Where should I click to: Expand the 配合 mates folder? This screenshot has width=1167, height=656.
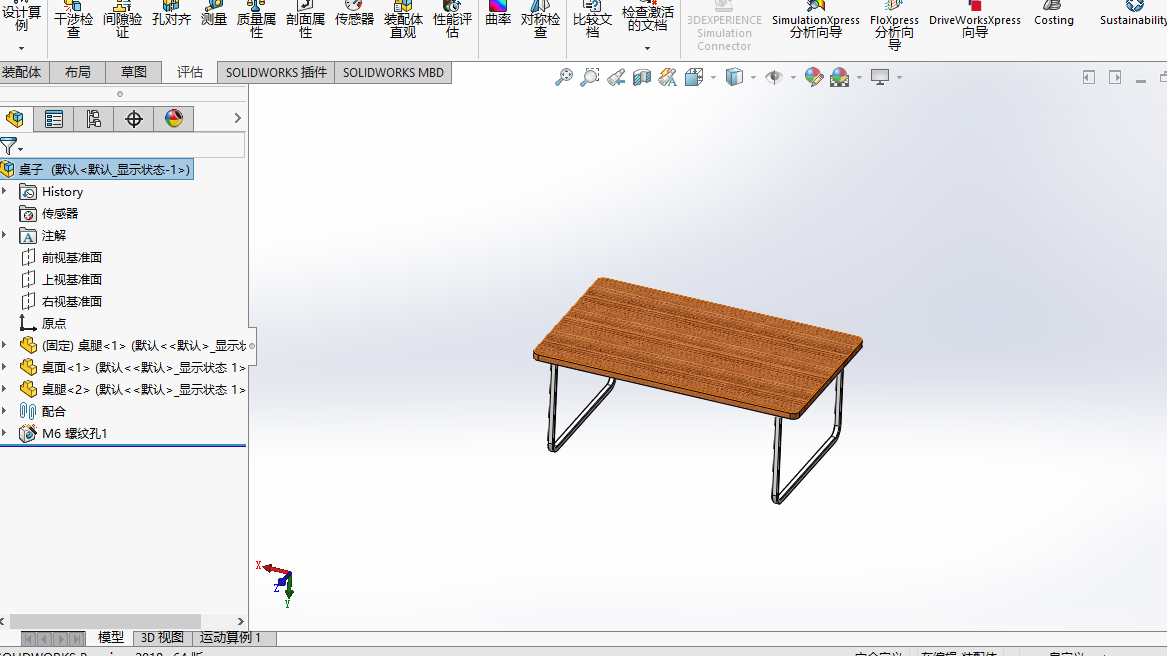point(5,411)
